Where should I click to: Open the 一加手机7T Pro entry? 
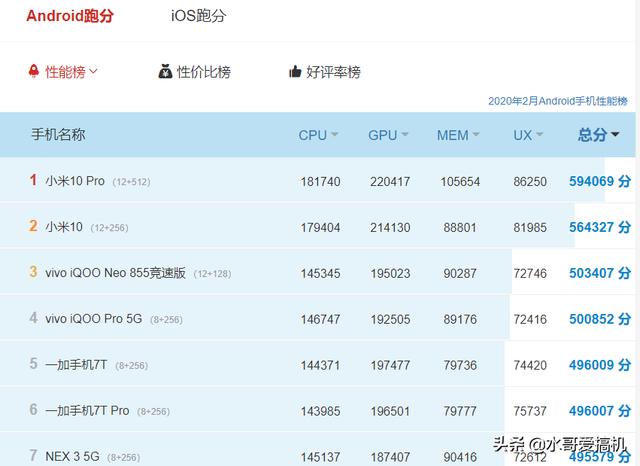87,411
